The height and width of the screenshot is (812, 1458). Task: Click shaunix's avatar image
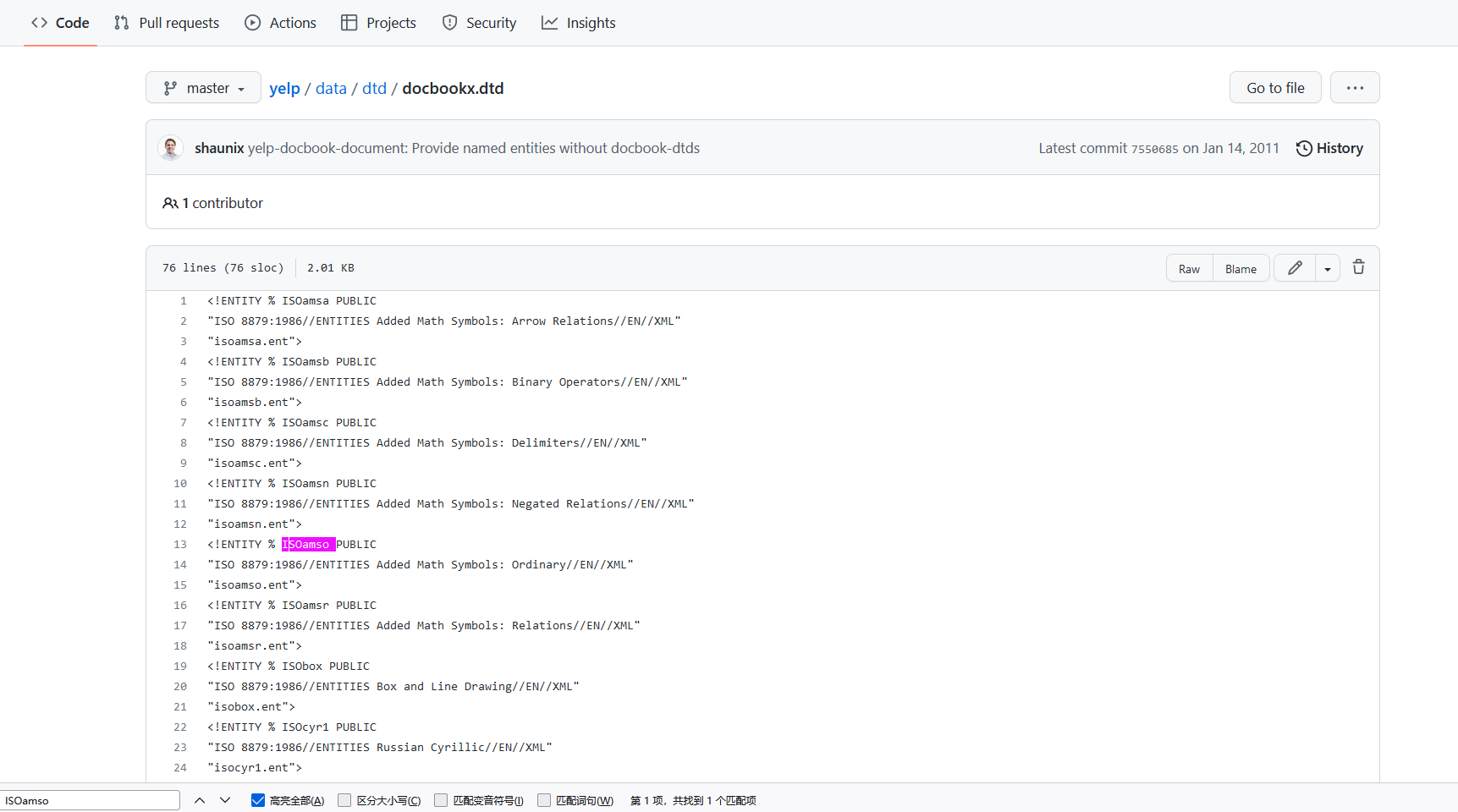pyautogui.click(x=171, y=148)
